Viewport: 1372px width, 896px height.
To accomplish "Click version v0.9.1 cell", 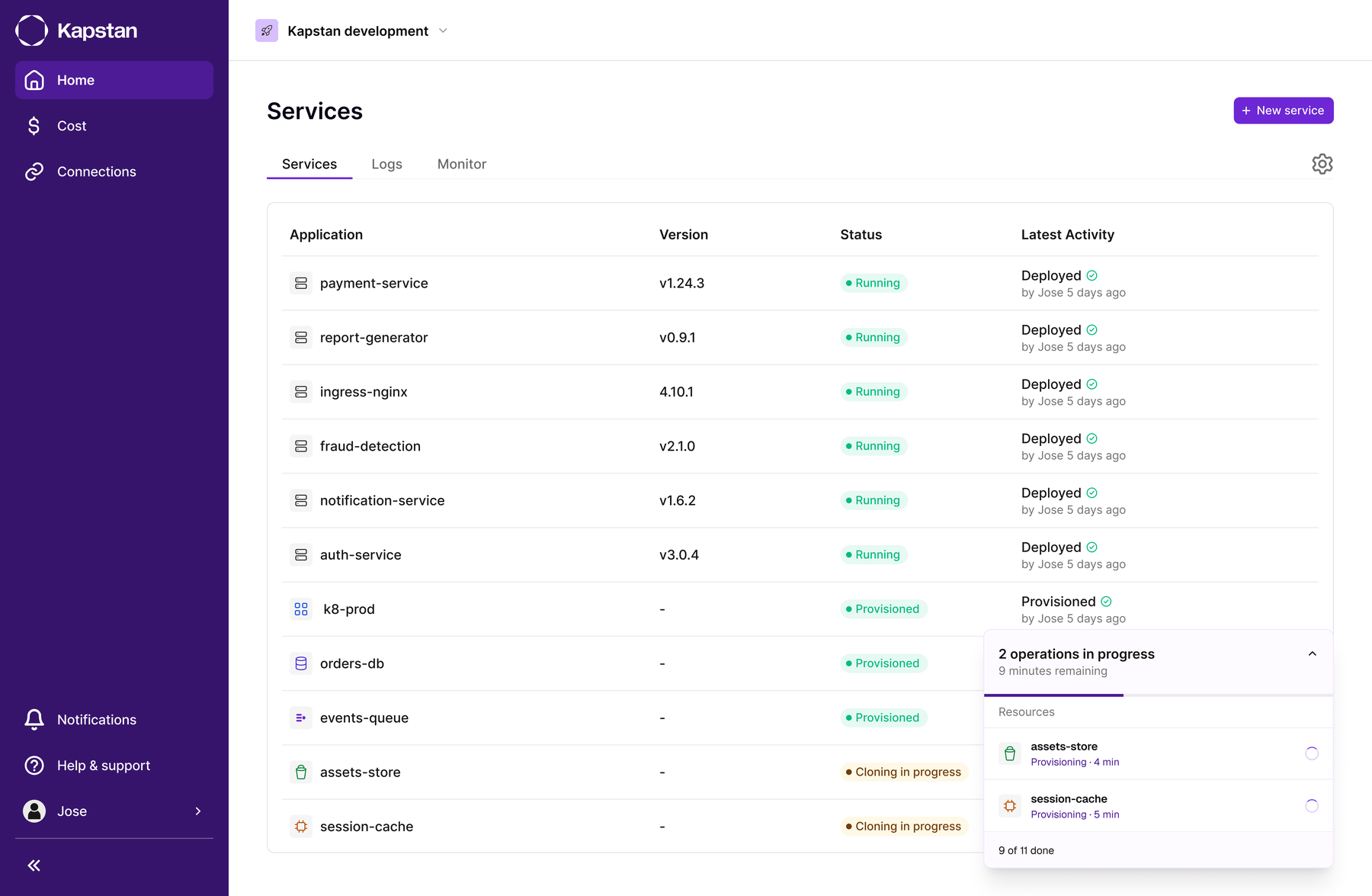I will 677,337.
